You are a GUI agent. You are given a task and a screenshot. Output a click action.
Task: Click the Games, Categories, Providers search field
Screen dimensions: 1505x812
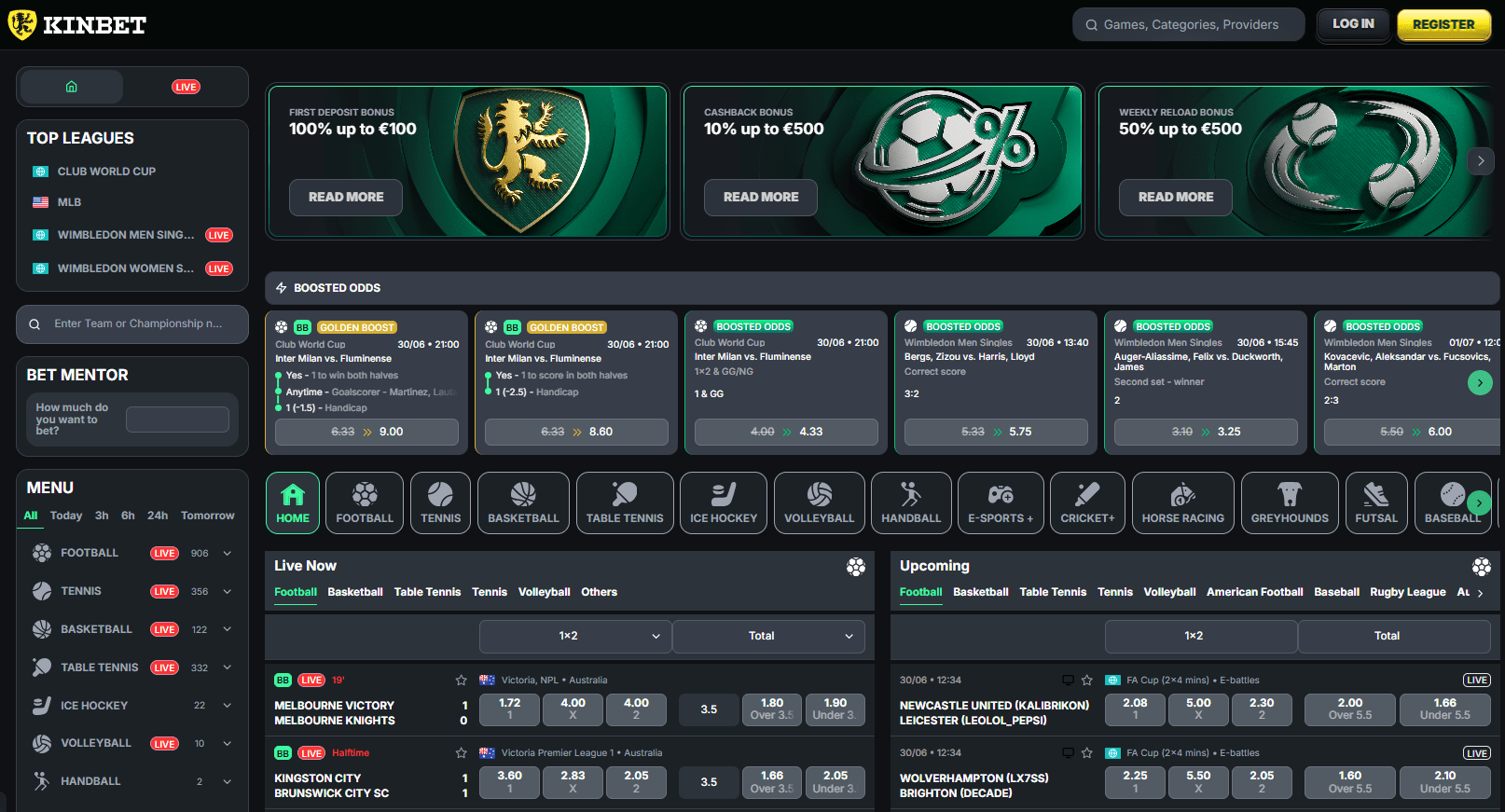1189,24
